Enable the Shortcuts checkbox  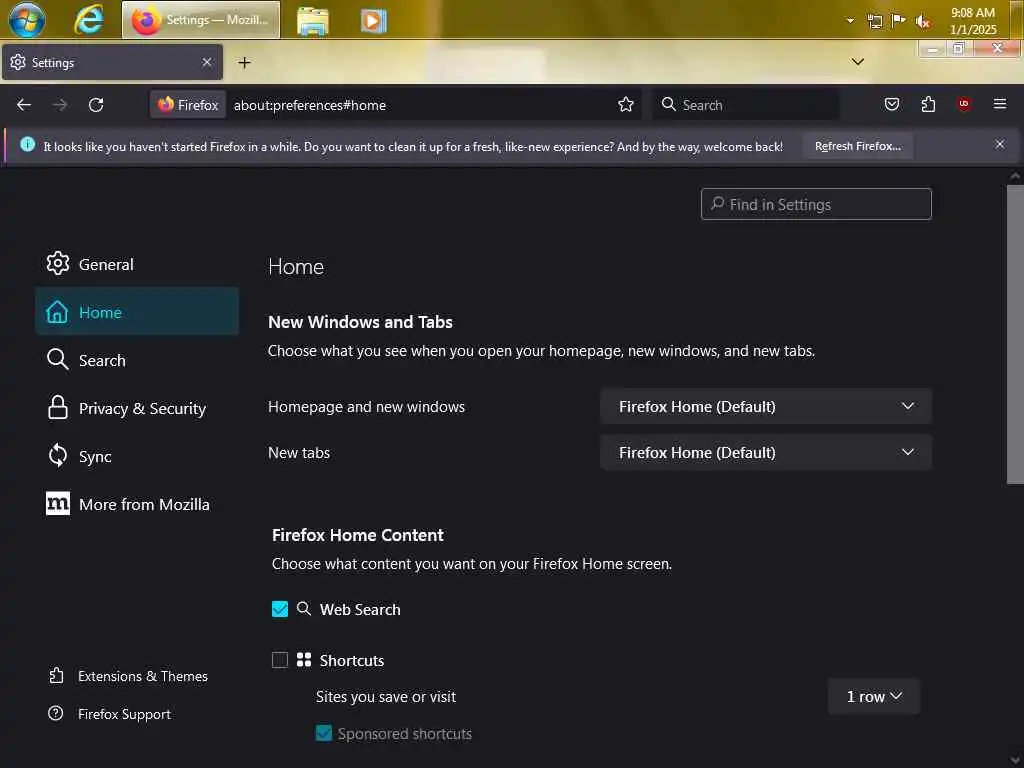280,660
